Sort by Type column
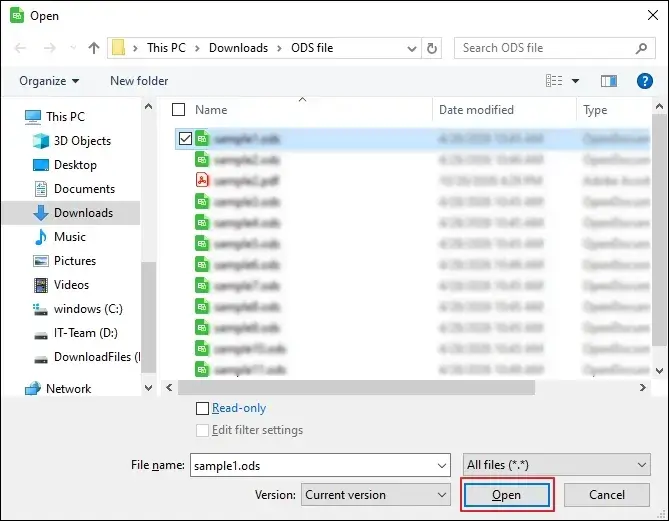 coord(595,110)
